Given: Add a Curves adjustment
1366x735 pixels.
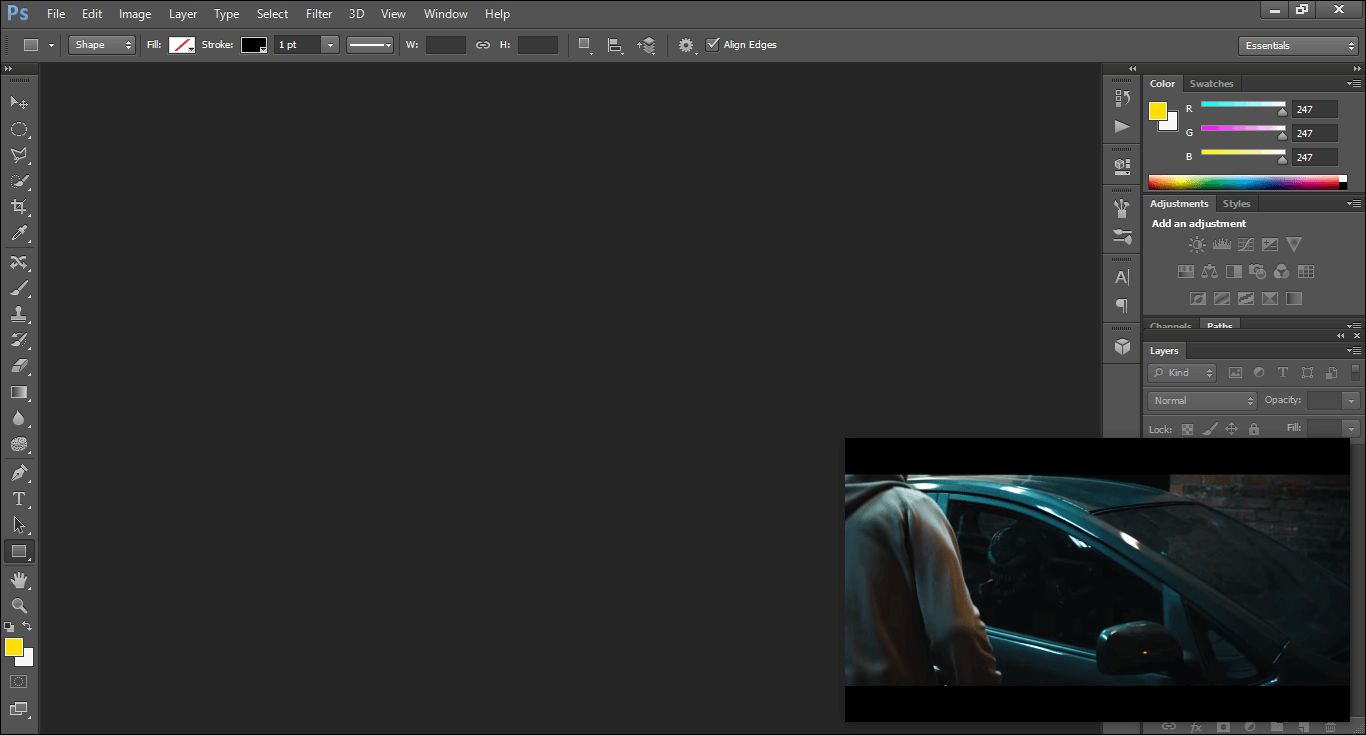Looking at the screenshot, I should click(x=1245, y=244).
